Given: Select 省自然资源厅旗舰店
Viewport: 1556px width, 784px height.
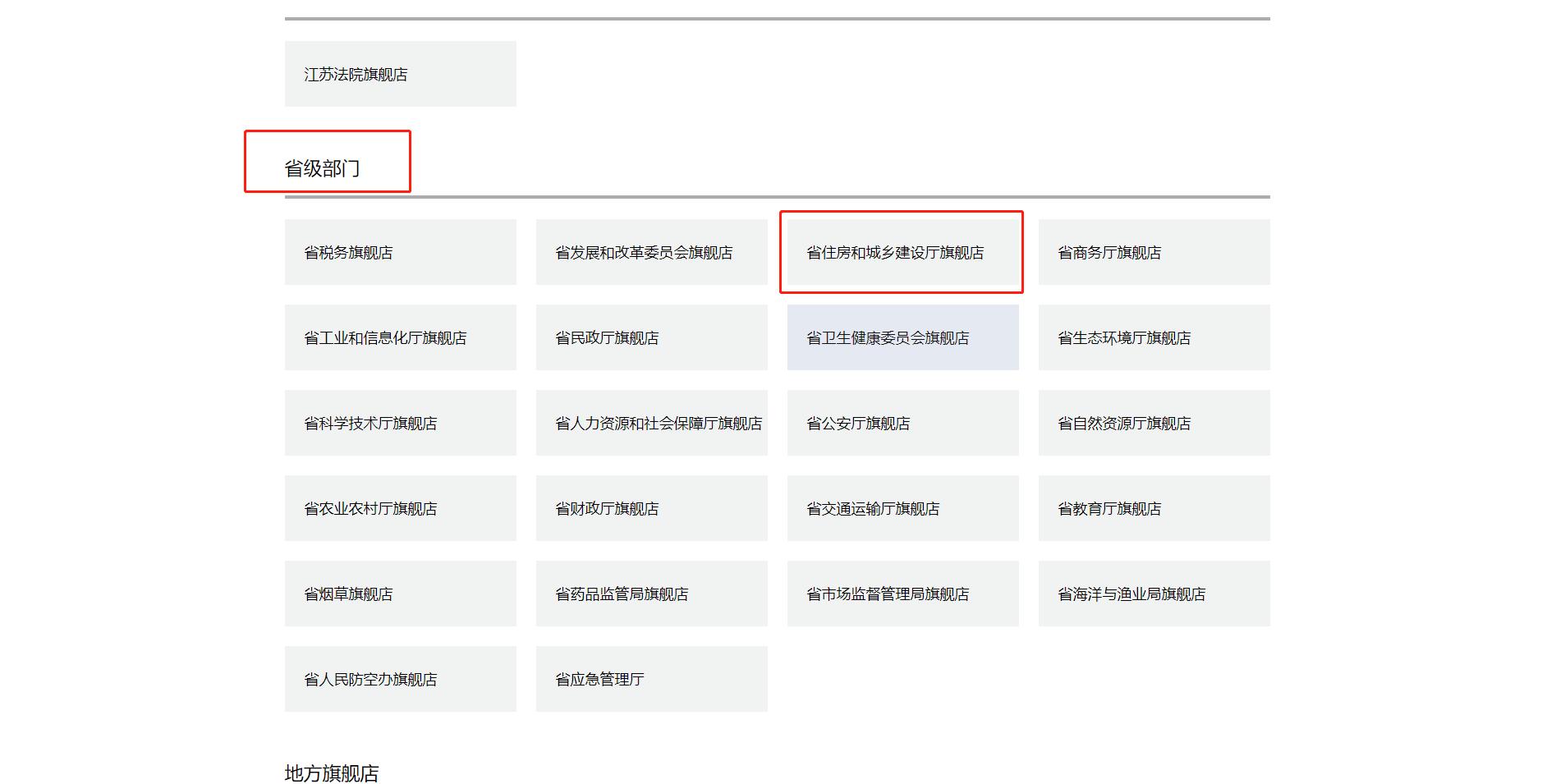Looking at the screenshot, I should coord(1154,423).
